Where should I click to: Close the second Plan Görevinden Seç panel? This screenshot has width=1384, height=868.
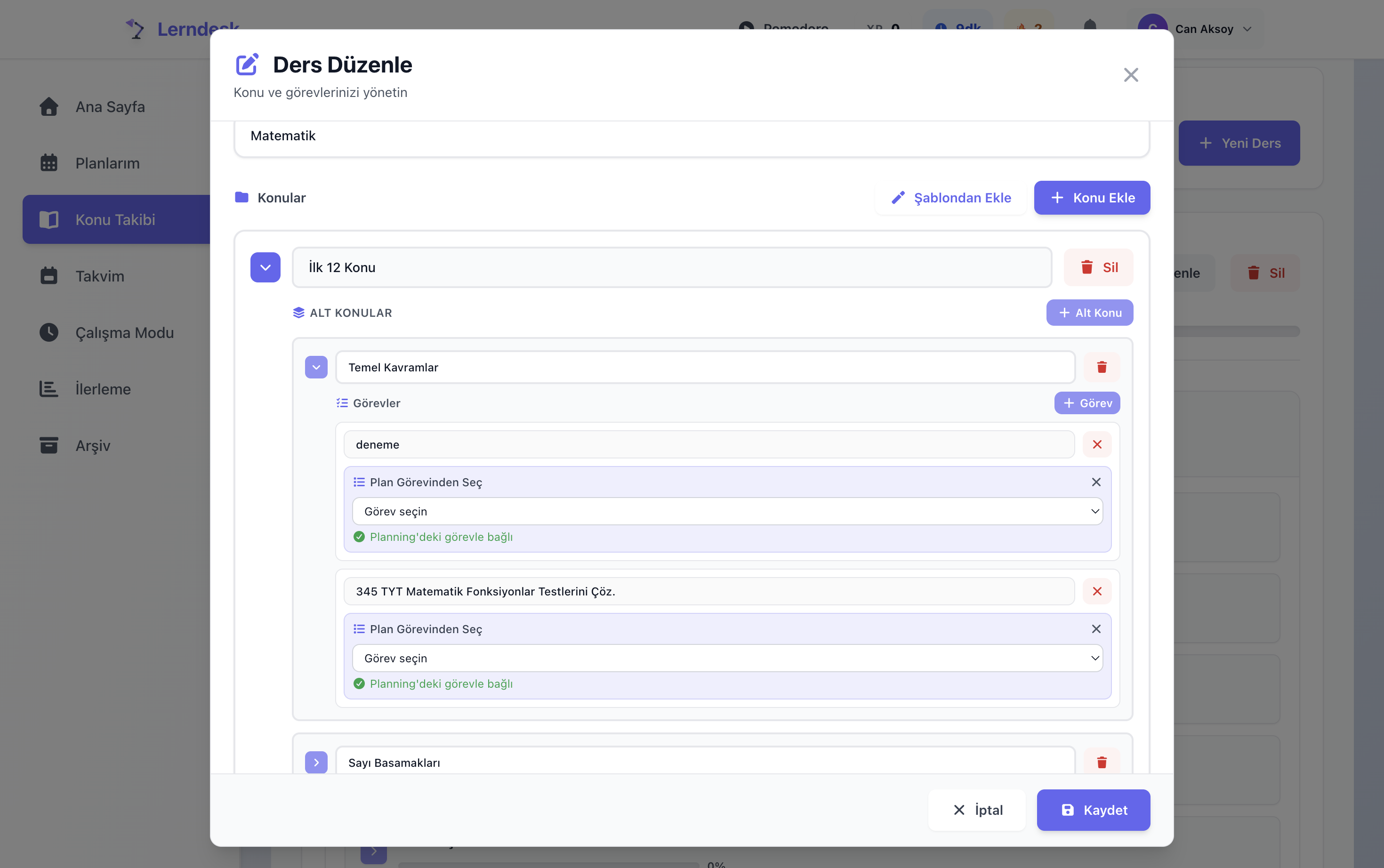click(1095, 629)
